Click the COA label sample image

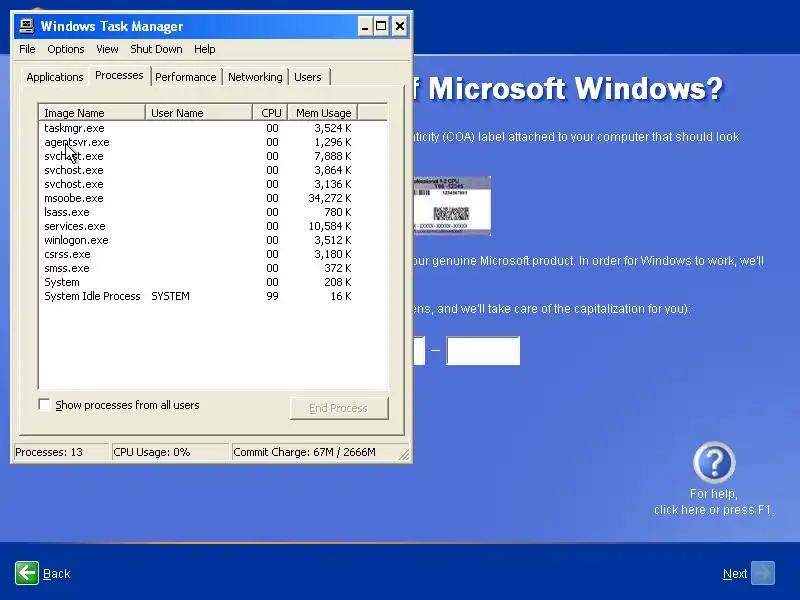452,206
